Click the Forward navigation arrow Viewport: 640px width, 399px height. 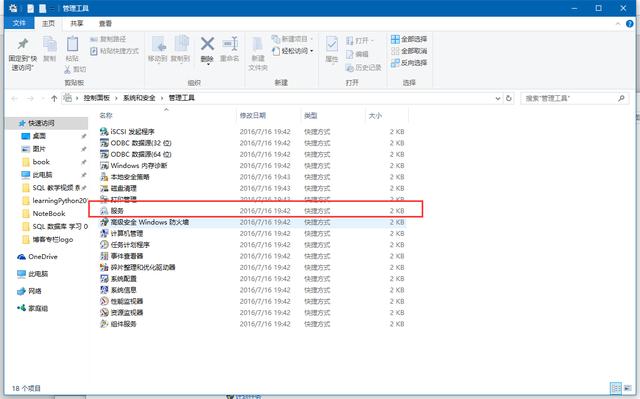(30, 98)
